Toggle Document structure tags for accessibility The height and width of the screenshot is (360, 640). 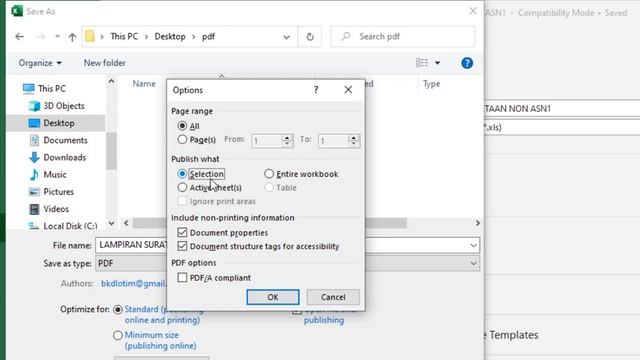(x=182, y=246)
